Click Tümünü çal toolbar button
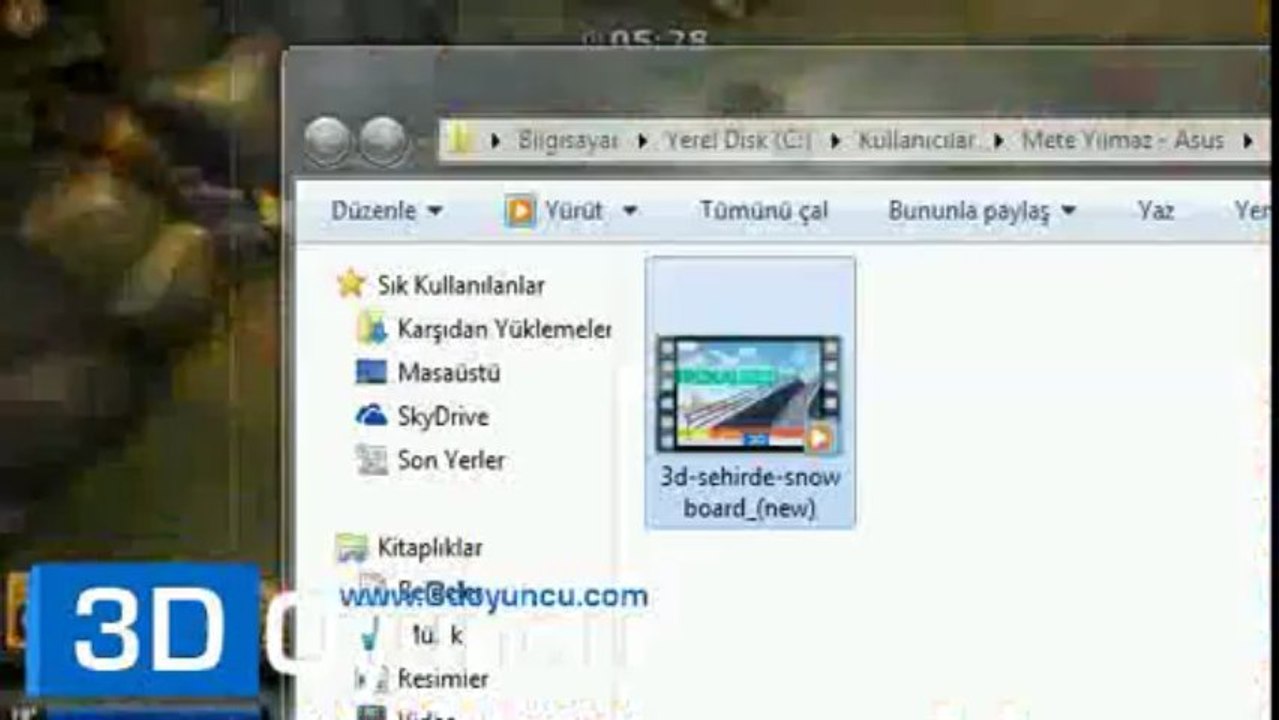The width and height of the screenshot is (1279, 720). pos(764,211)
